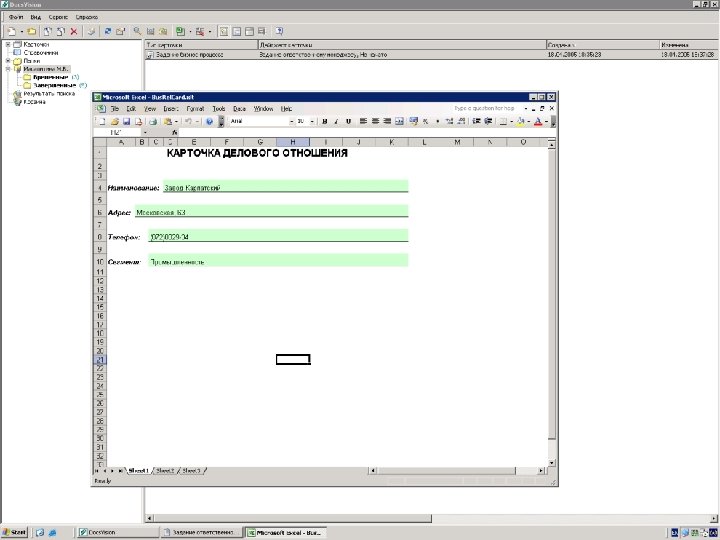Click the Font Color red A swatch
This screenshot has height=540, width=720.
[x=538, y=121]
